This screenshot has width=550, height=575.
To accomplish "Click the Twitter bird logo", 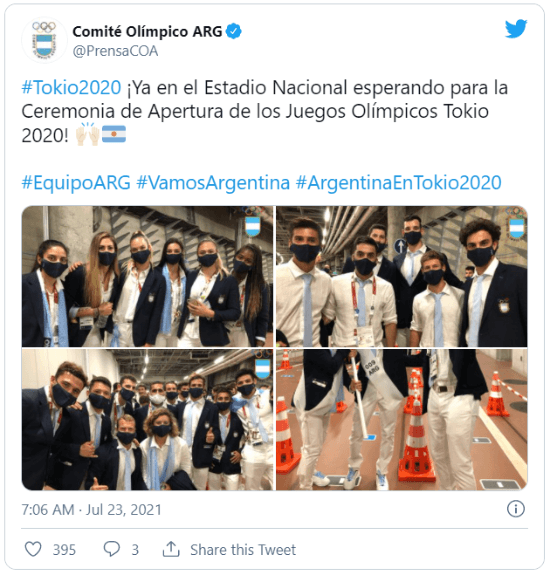I will tap(516, 29).
